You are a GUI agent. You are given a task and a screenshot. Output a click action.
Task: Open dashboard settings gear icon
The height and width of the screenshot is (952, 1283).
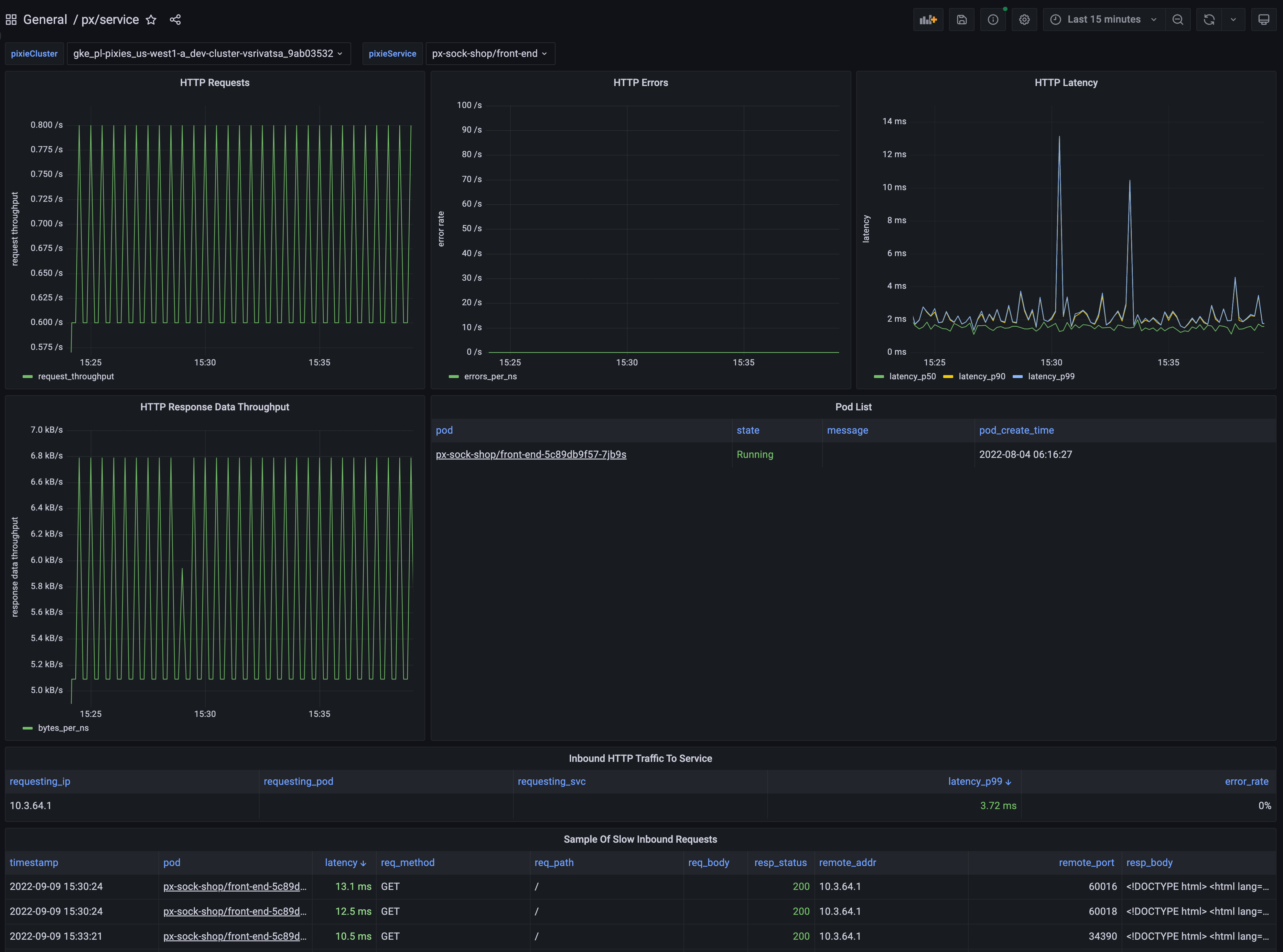coord(1024,20)
